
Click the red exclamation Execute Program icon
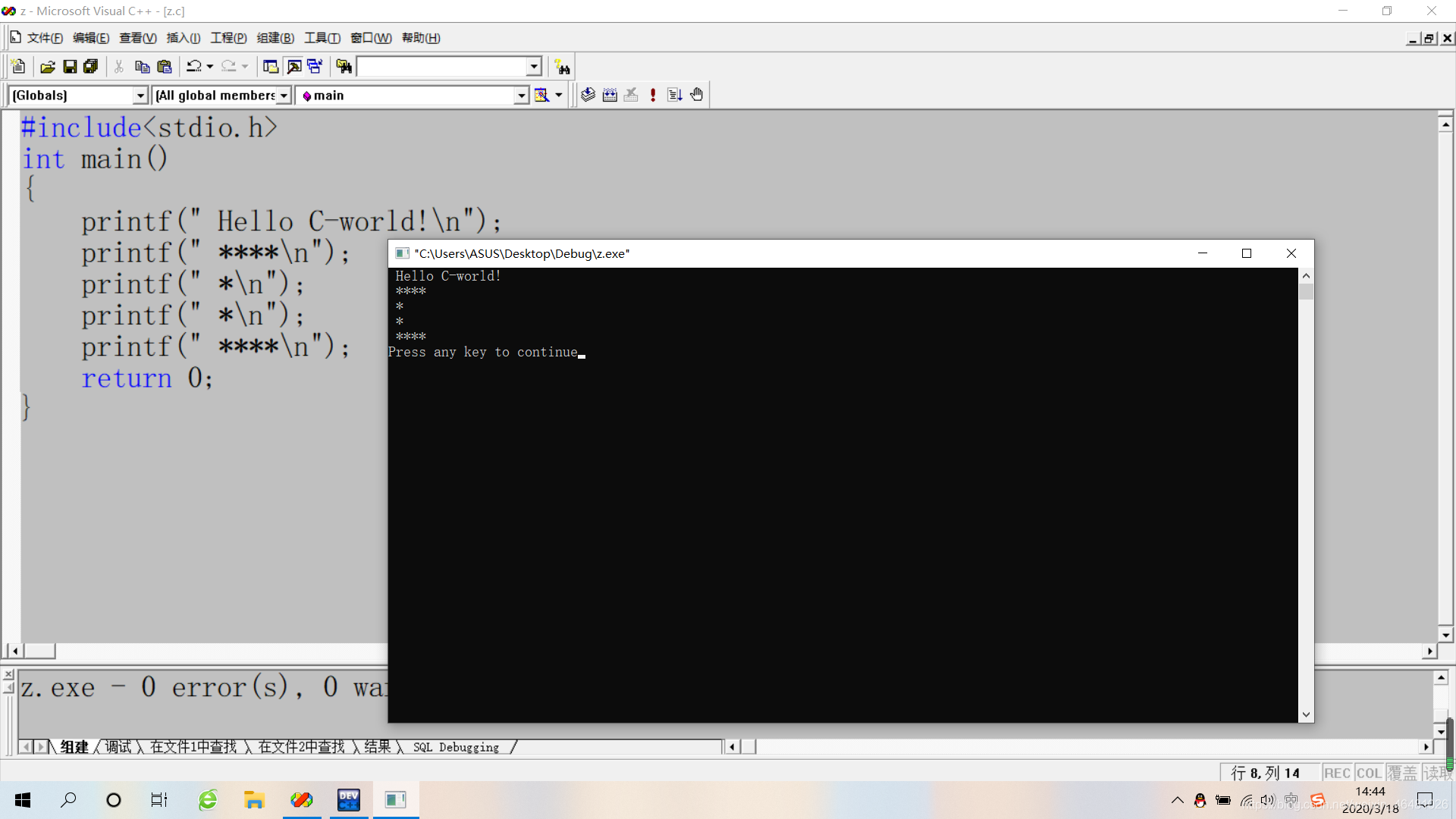pos(653,95)
